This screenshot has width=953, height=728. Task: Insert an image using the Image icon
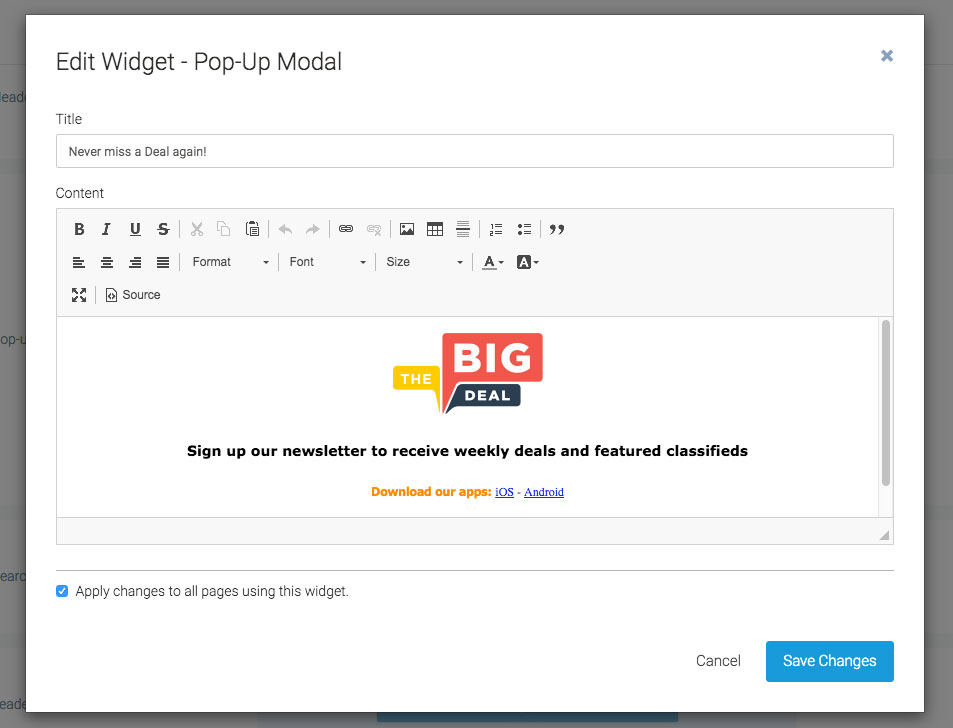(406, 229)
